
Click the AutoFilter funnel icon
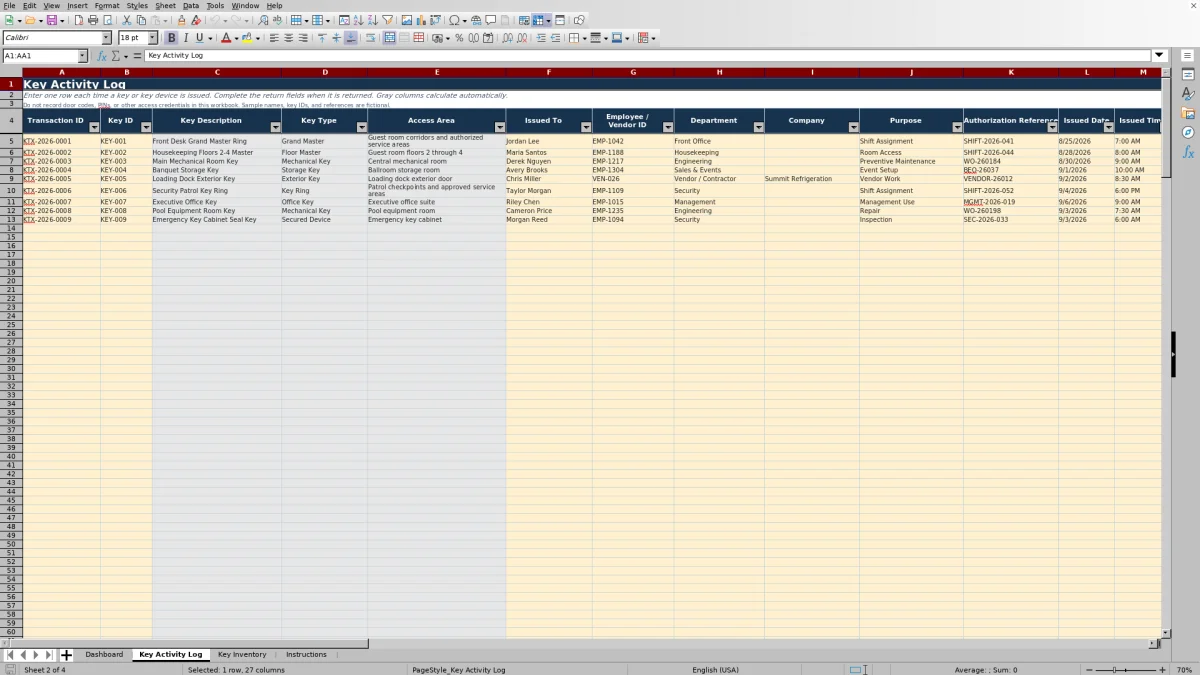coord(387,20)
